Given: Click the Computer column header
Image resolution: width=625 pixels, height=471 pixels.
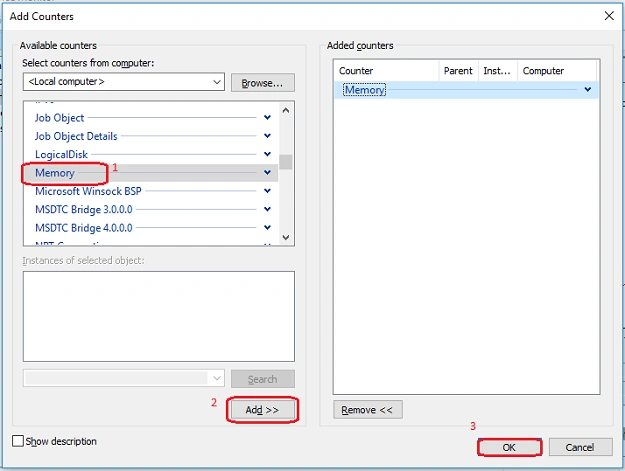Looking at the screenshot, I should 557,71.
